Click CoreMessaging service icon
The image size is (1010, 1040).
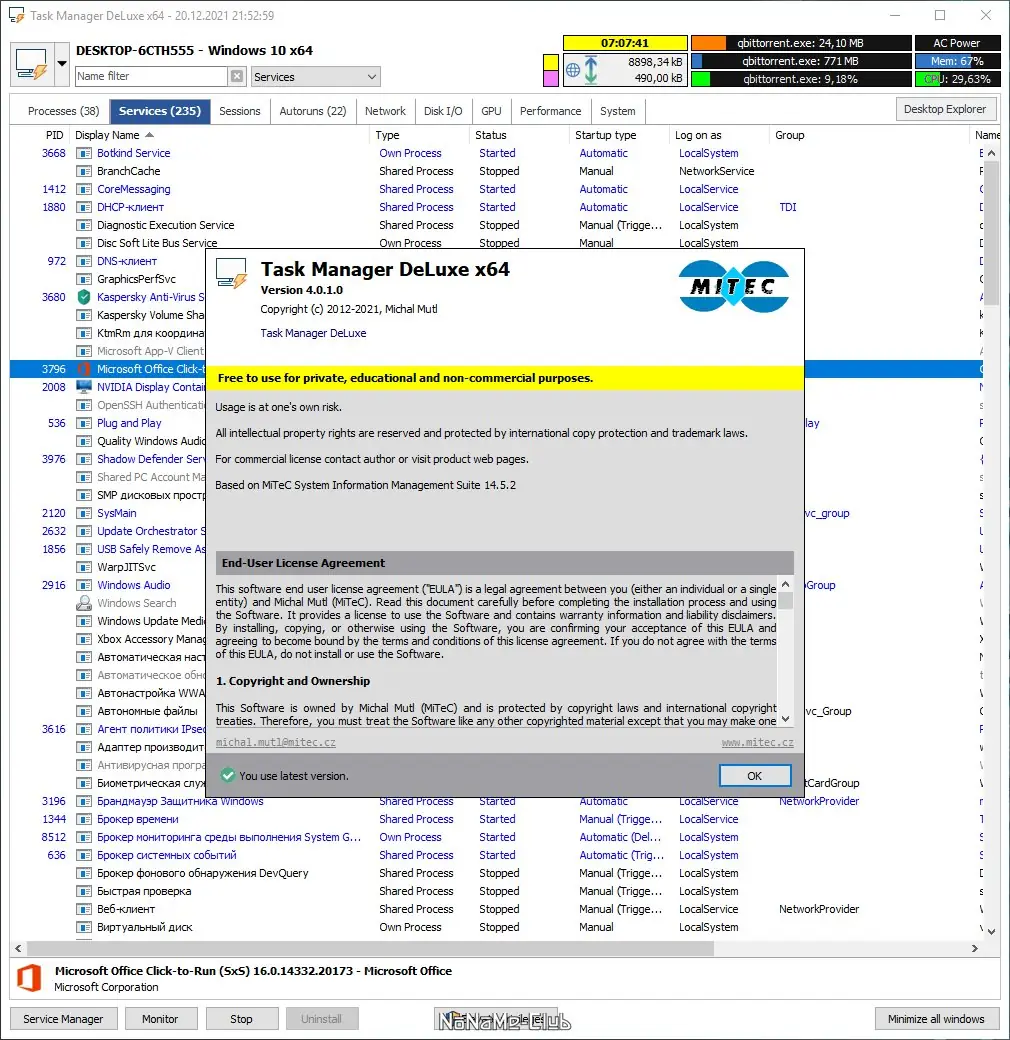84,189
